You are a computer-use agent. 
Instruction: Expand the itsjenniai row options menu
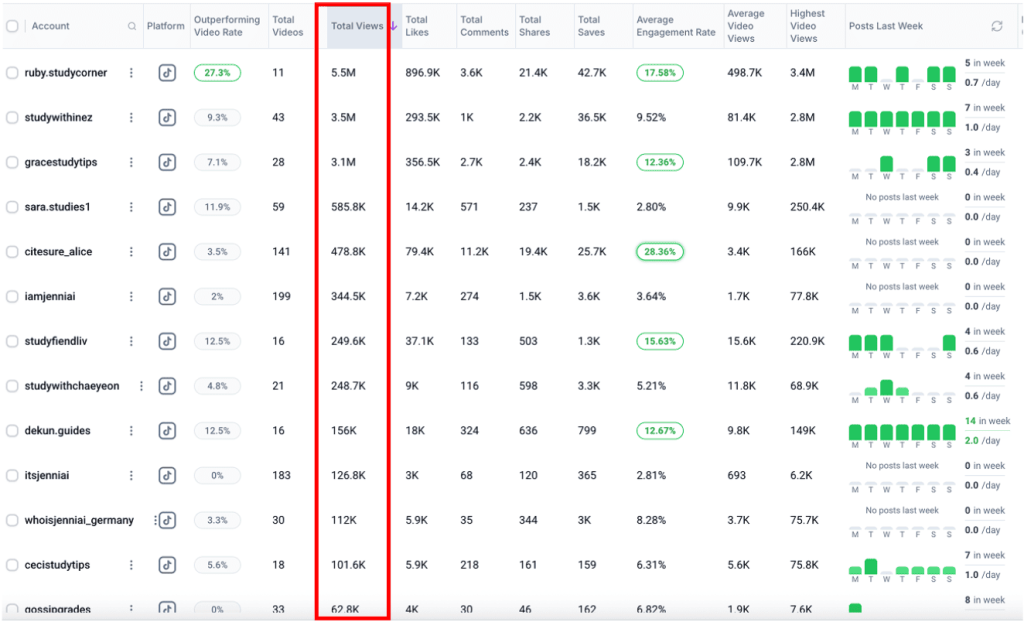coord(131,476)
